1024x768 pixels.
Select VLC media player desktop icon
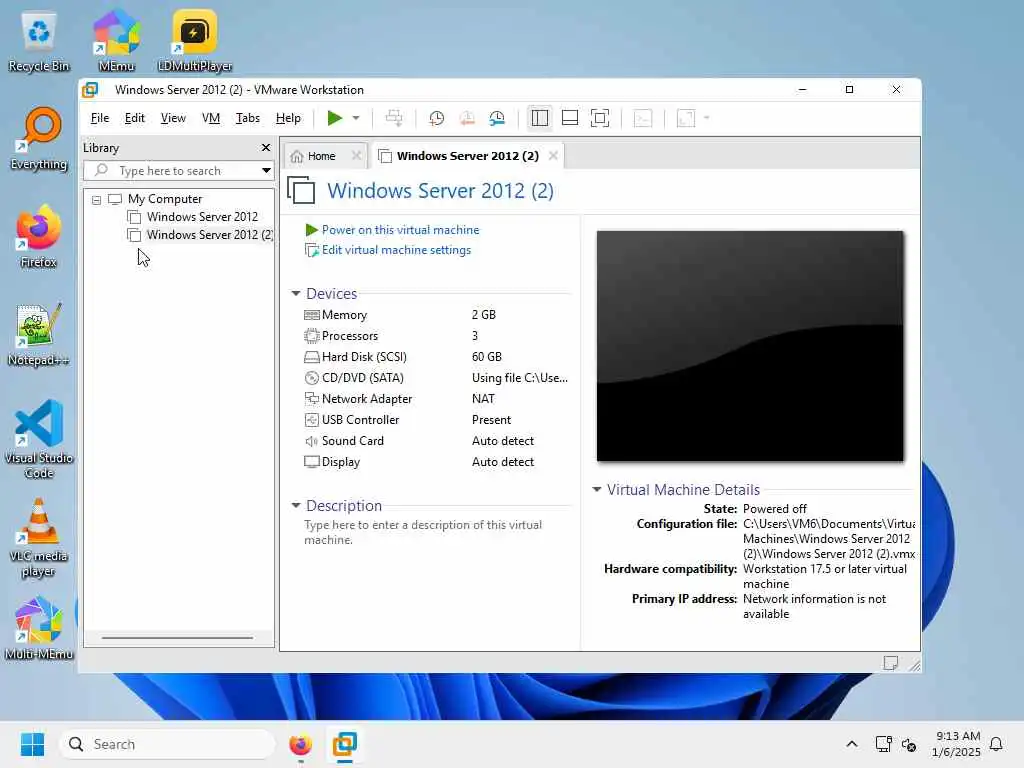(39, 537)
